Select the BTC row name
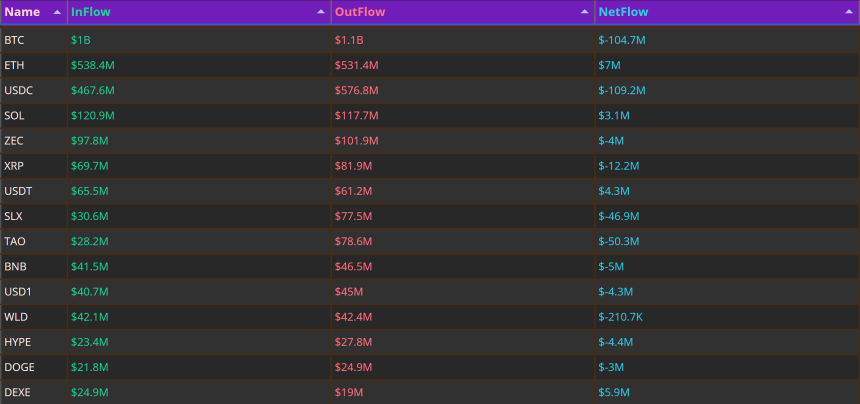The width and height of the screenshot is (860, 404). pos(14,40)
